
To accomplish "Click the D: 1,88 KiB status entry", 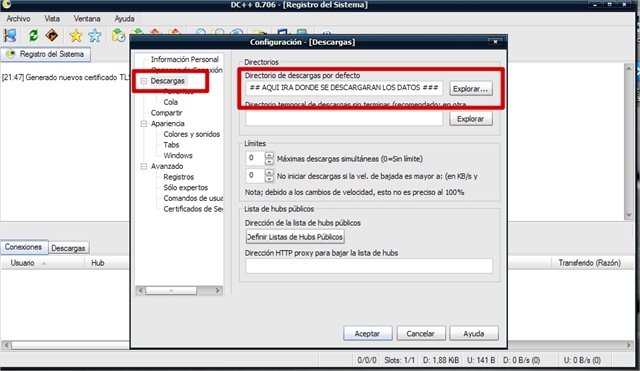I will tap(440, 360).
